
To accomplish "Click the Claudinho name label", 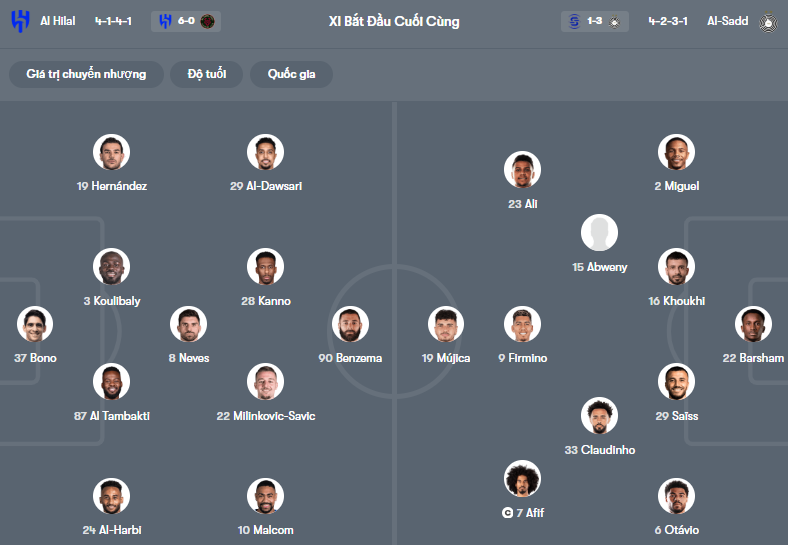I will coord(600,450).
